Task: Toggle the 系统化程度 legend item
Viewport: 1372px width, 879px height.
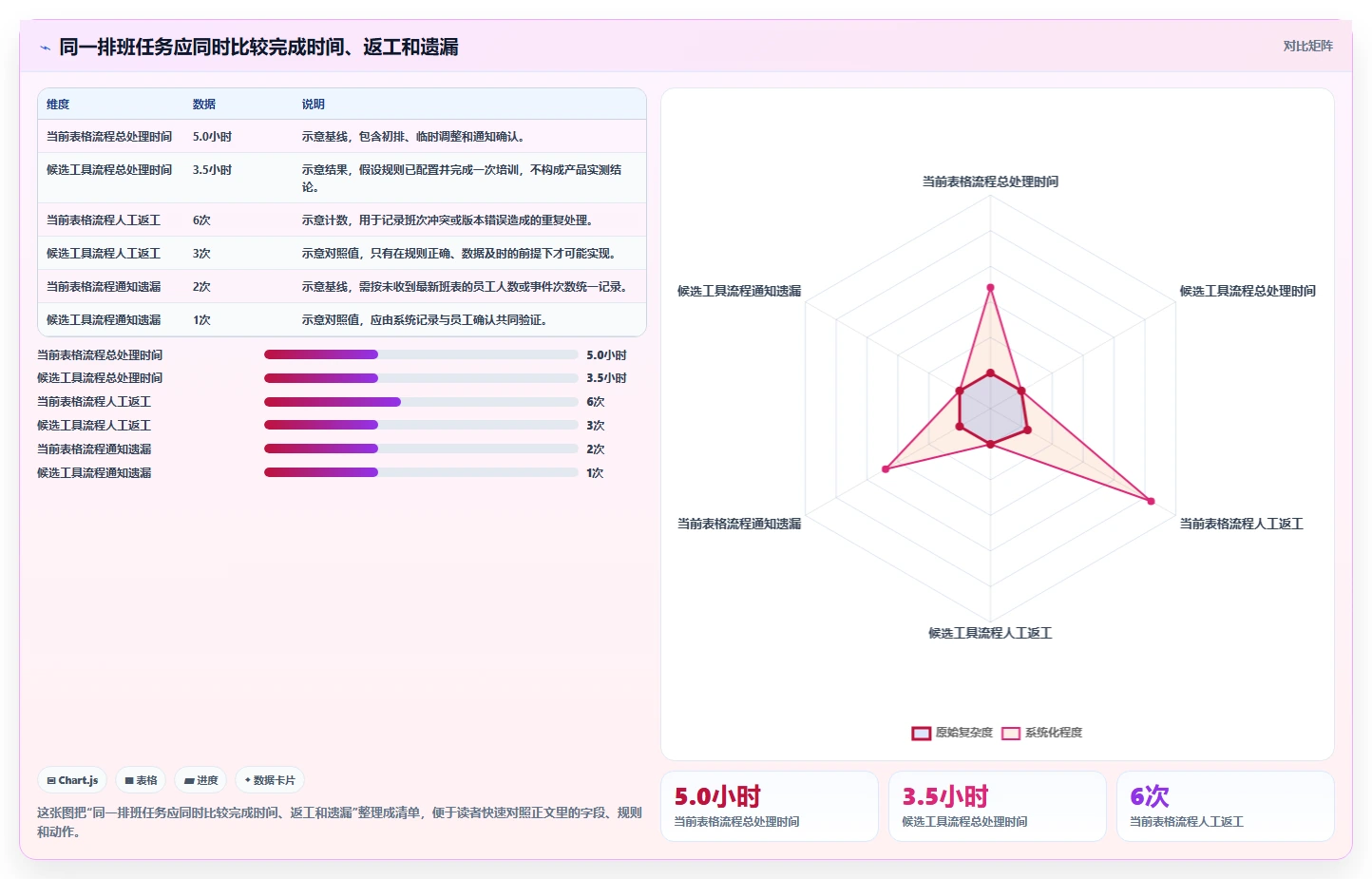Action: pyautogui.click(x=1042, y=733)
